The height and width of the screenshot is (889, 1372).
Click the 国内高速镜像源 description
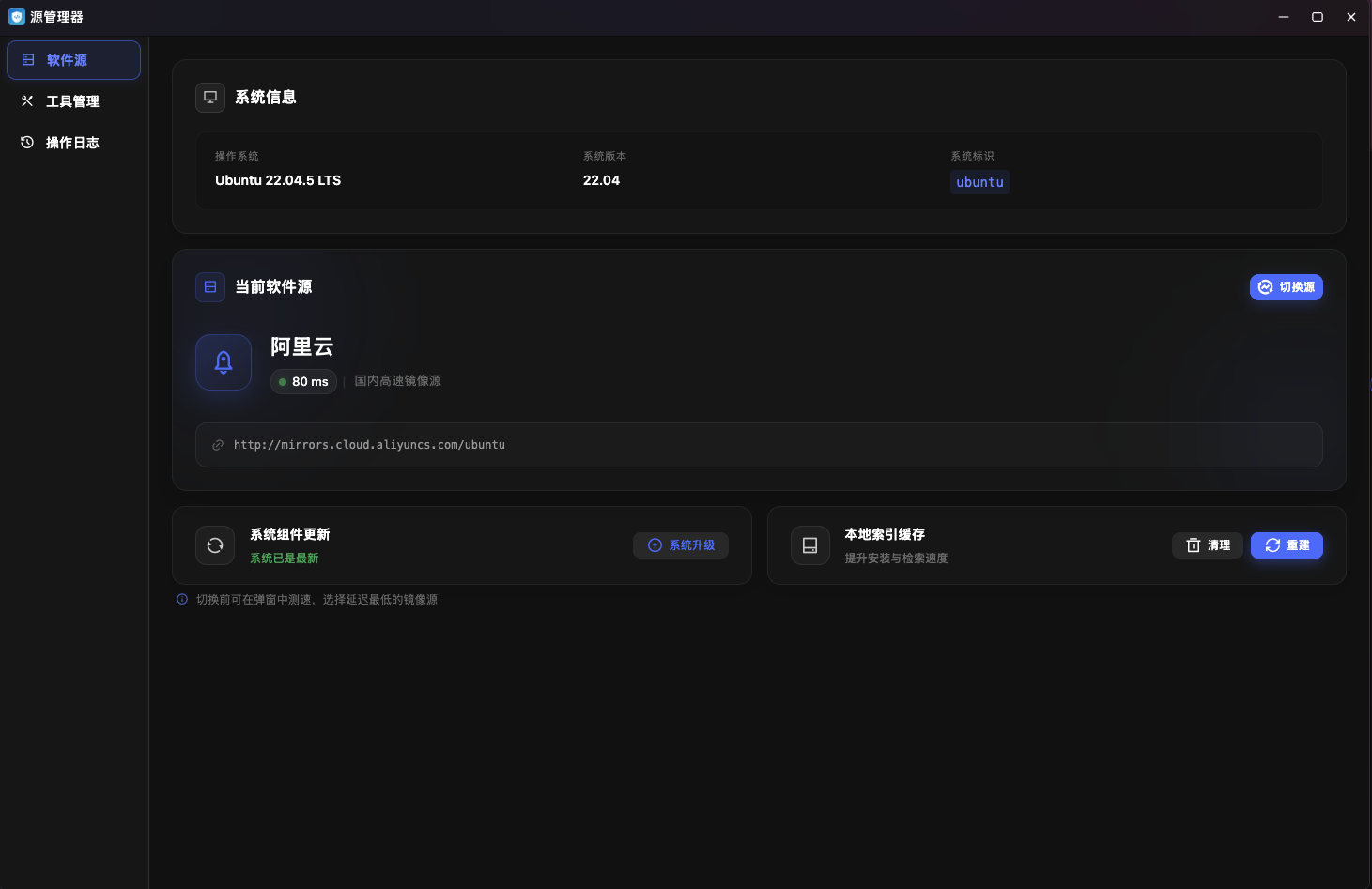(x=397, y=381)
